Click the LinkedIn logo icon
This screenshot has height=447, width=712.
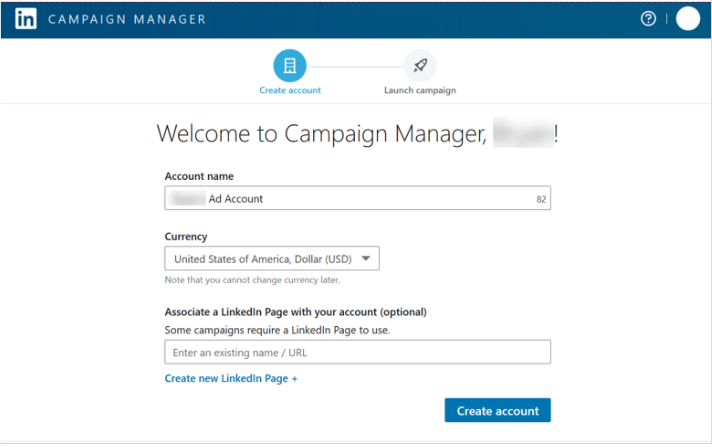26,19
